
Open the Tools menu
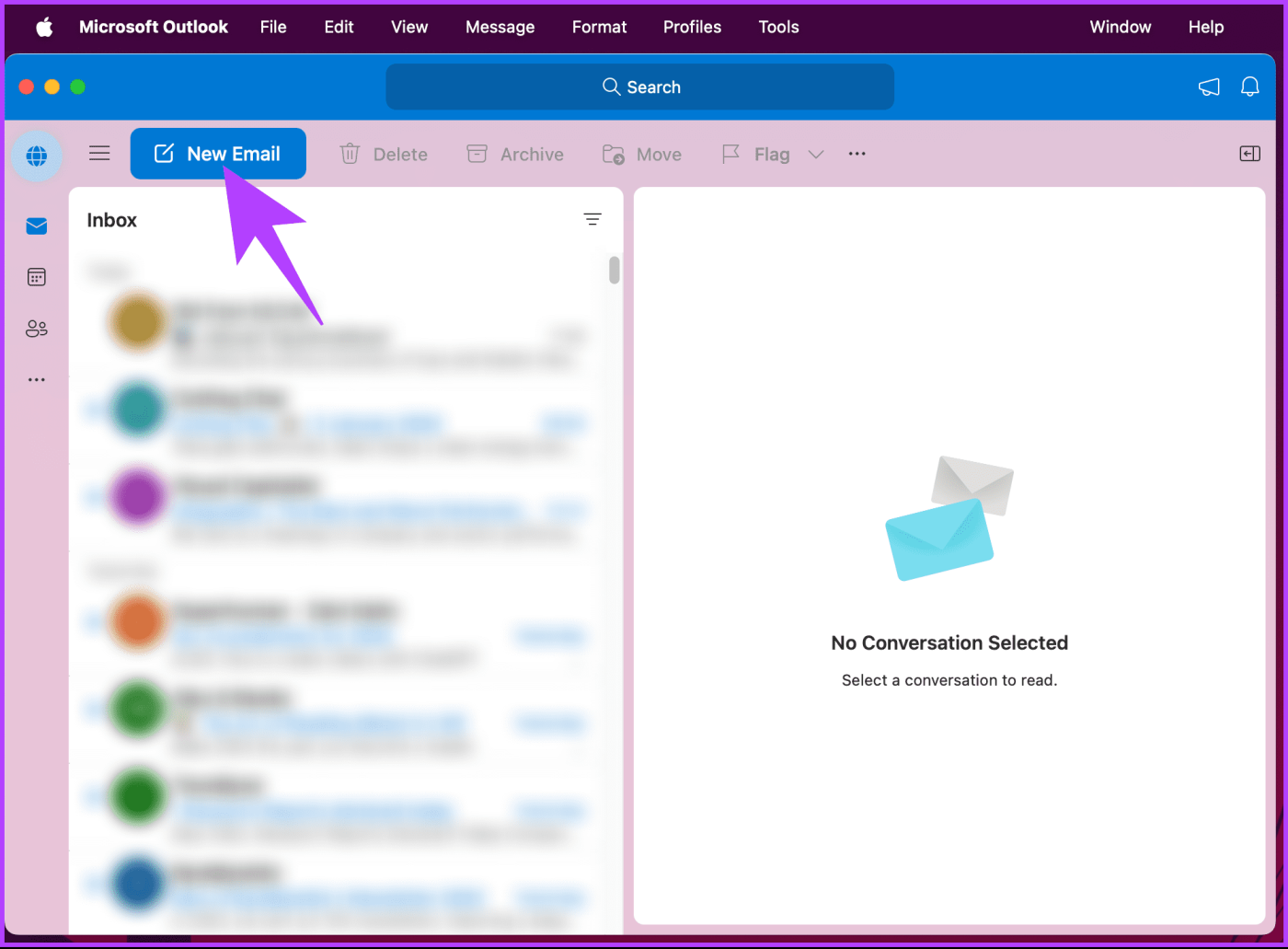tap(778, 27)
